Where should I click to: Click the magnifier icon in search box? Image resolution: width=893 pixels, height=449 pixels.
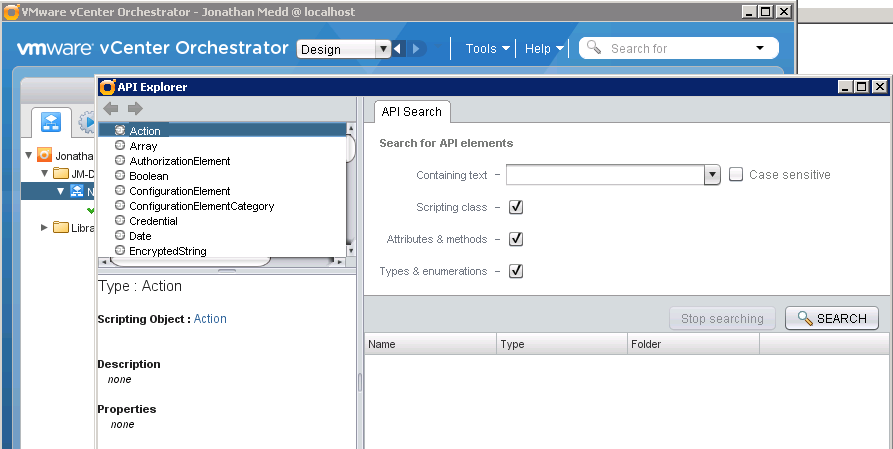tap(593, 47)
